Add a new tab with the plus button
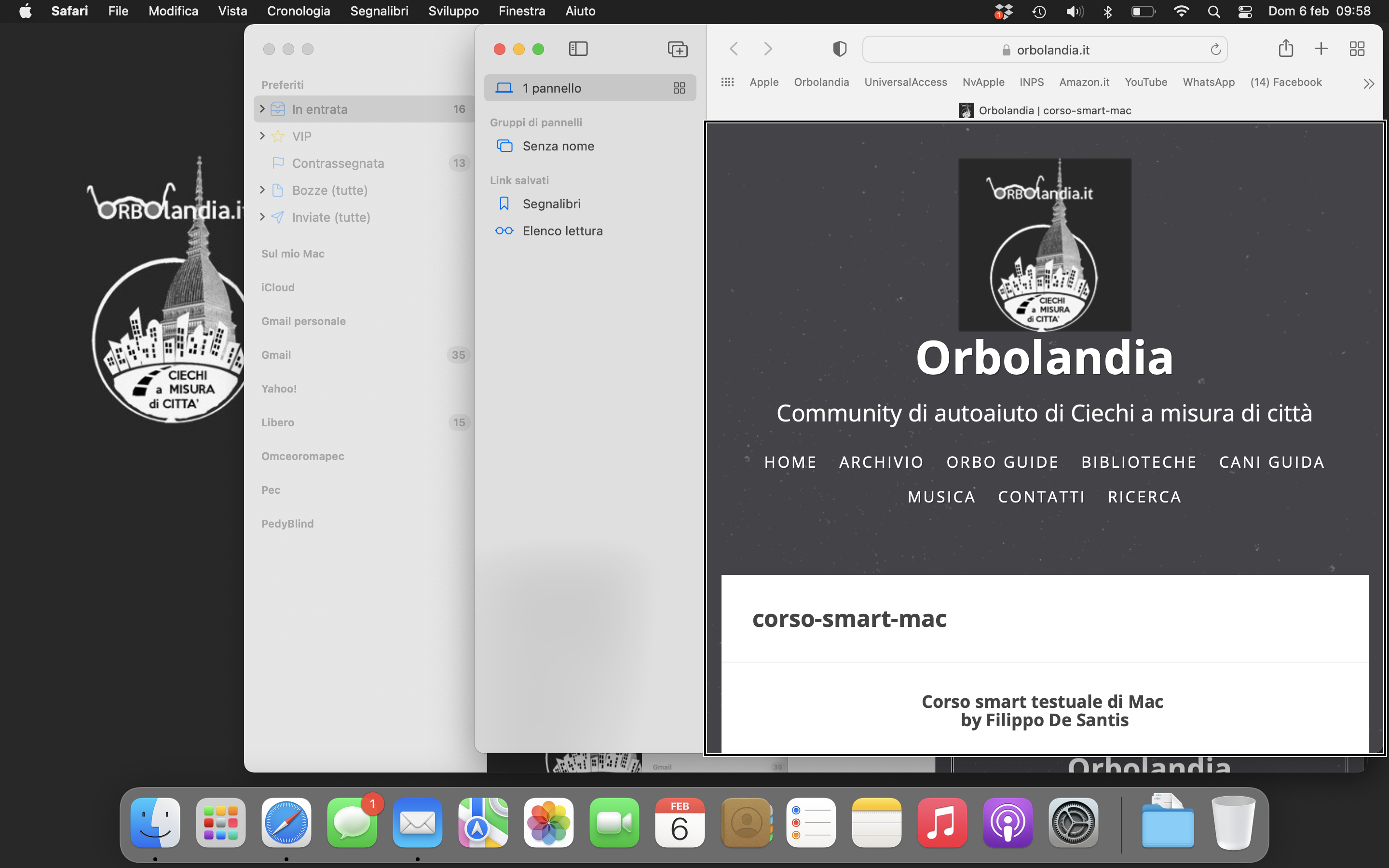Viewport: 1389px width, 868px height. (1321, 49)
